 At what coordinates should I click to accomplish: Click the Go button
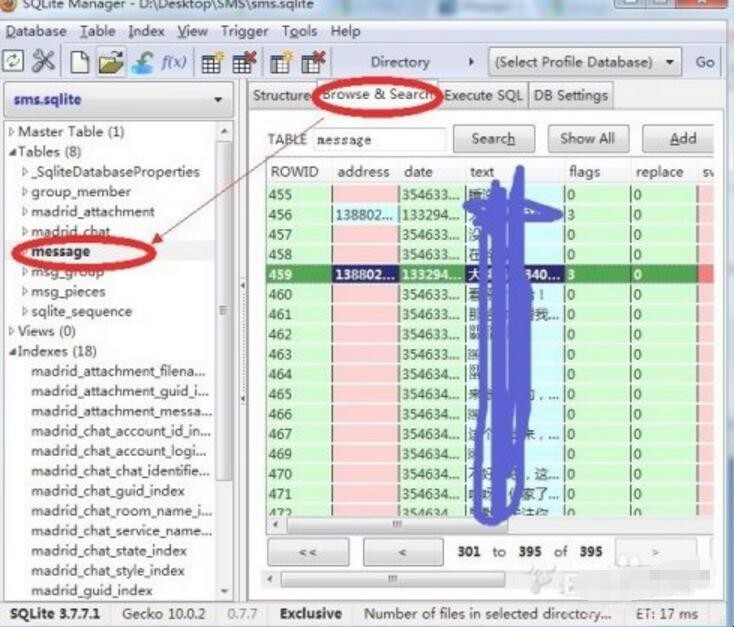point(705,62)
